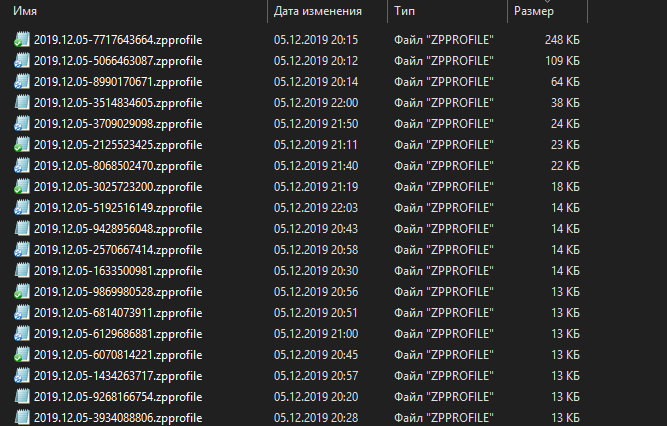Click file icon of 2019.12.05-9268166754.zpprofile

[22, 397]
